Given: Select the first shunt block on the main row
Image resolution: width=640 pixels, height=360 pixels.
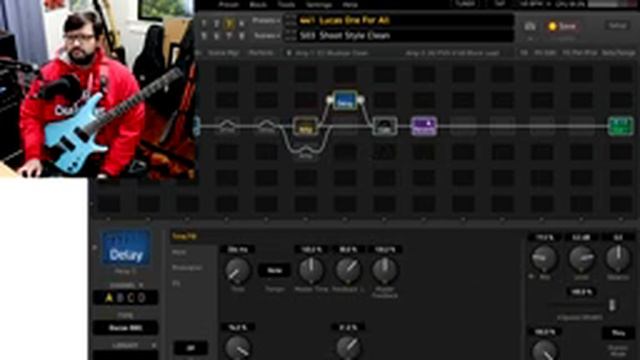Looking at the screenshot, I should click(x=227, y=127).
